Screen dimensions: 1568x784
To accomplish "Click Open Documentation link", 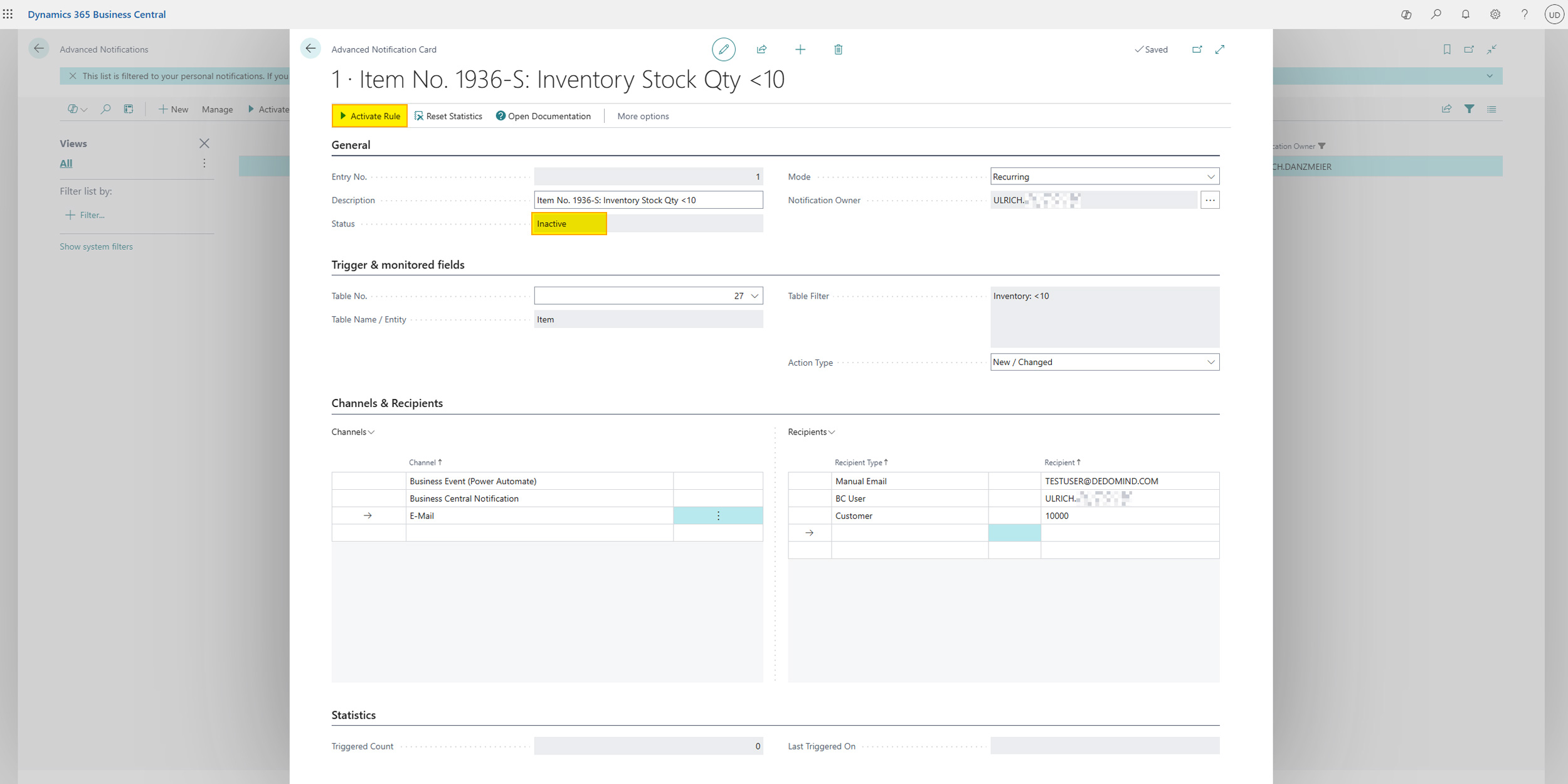I will point(543,116).
